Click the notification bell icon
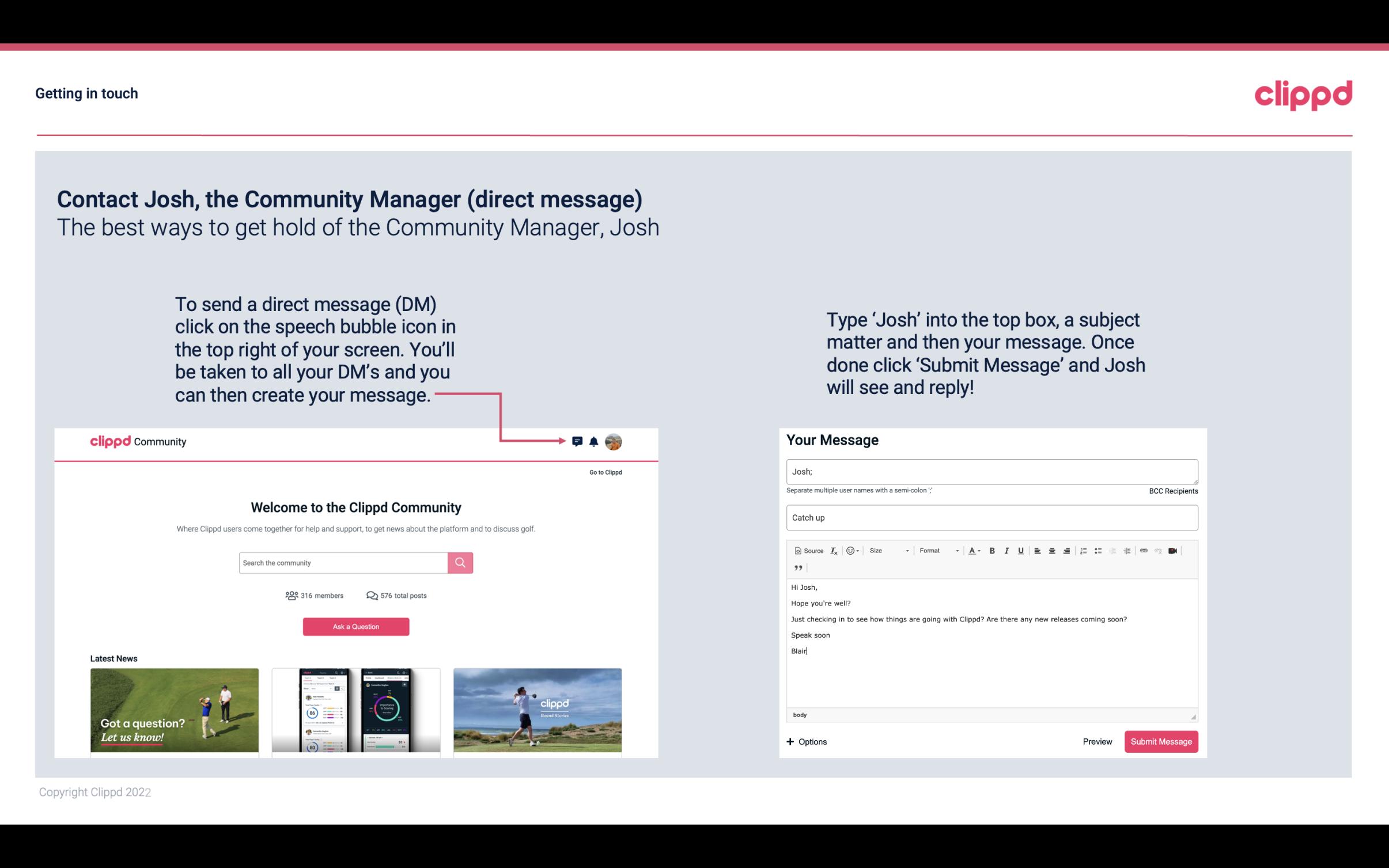1389x868 pixels. click(594, 441)
